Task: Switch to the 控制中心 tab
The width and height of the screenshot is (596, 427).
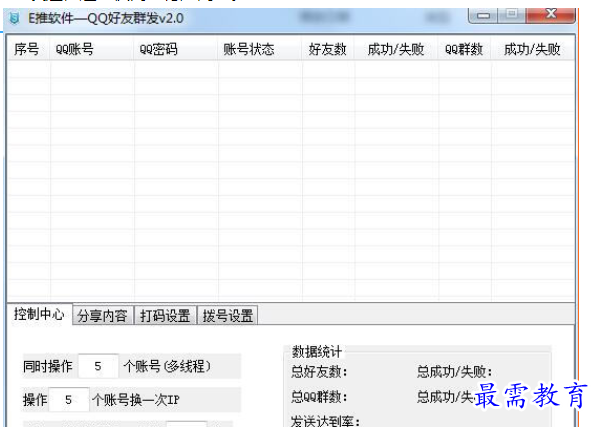Action: [39, 314]
